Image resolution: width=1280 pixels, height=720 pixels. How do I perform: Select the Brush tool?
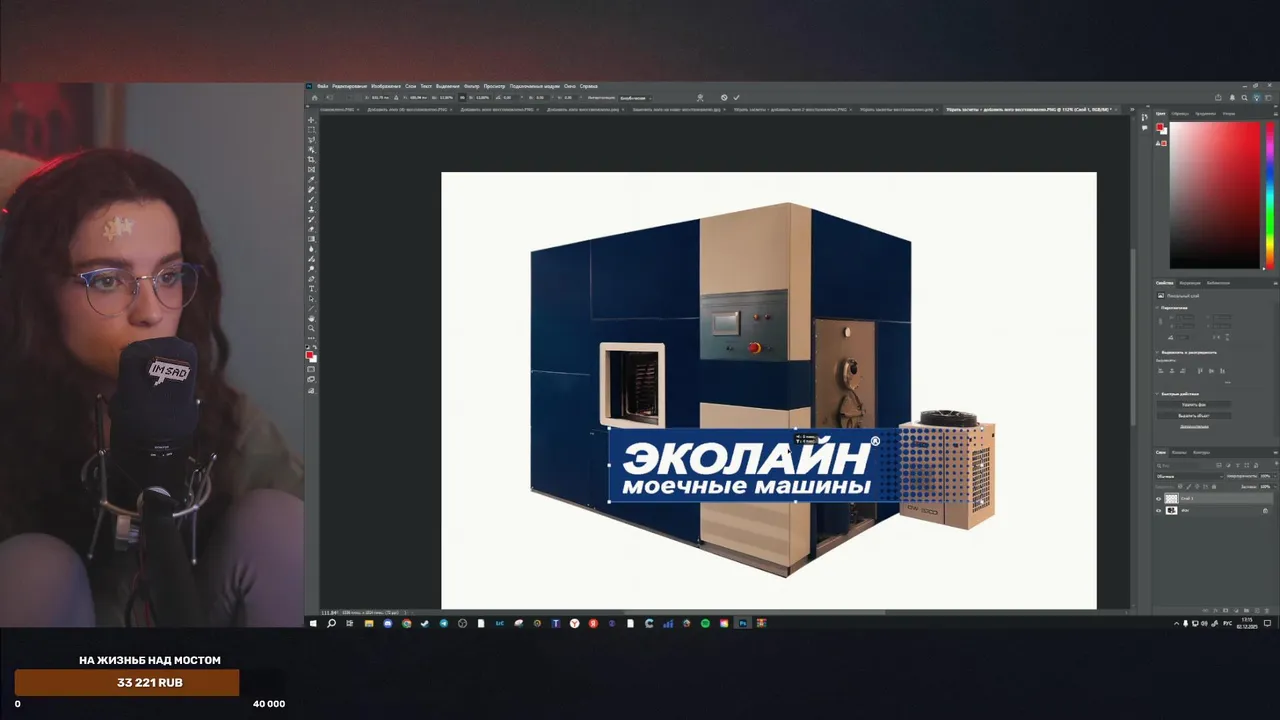[x=311, y=199]
